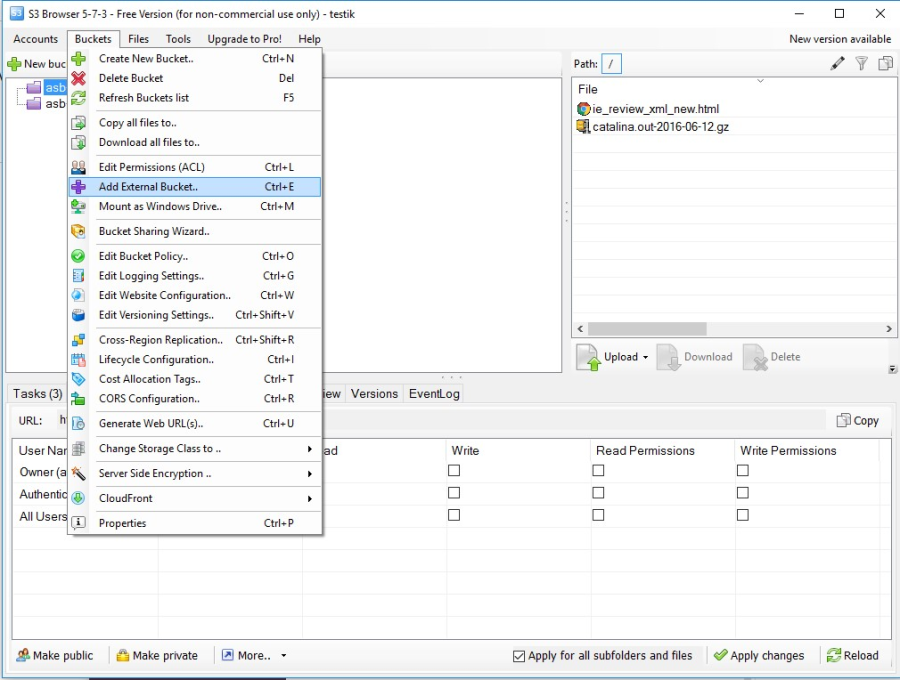
Task: Toggle Write checkbox in Owner row
Action: (x=454, y=471)
